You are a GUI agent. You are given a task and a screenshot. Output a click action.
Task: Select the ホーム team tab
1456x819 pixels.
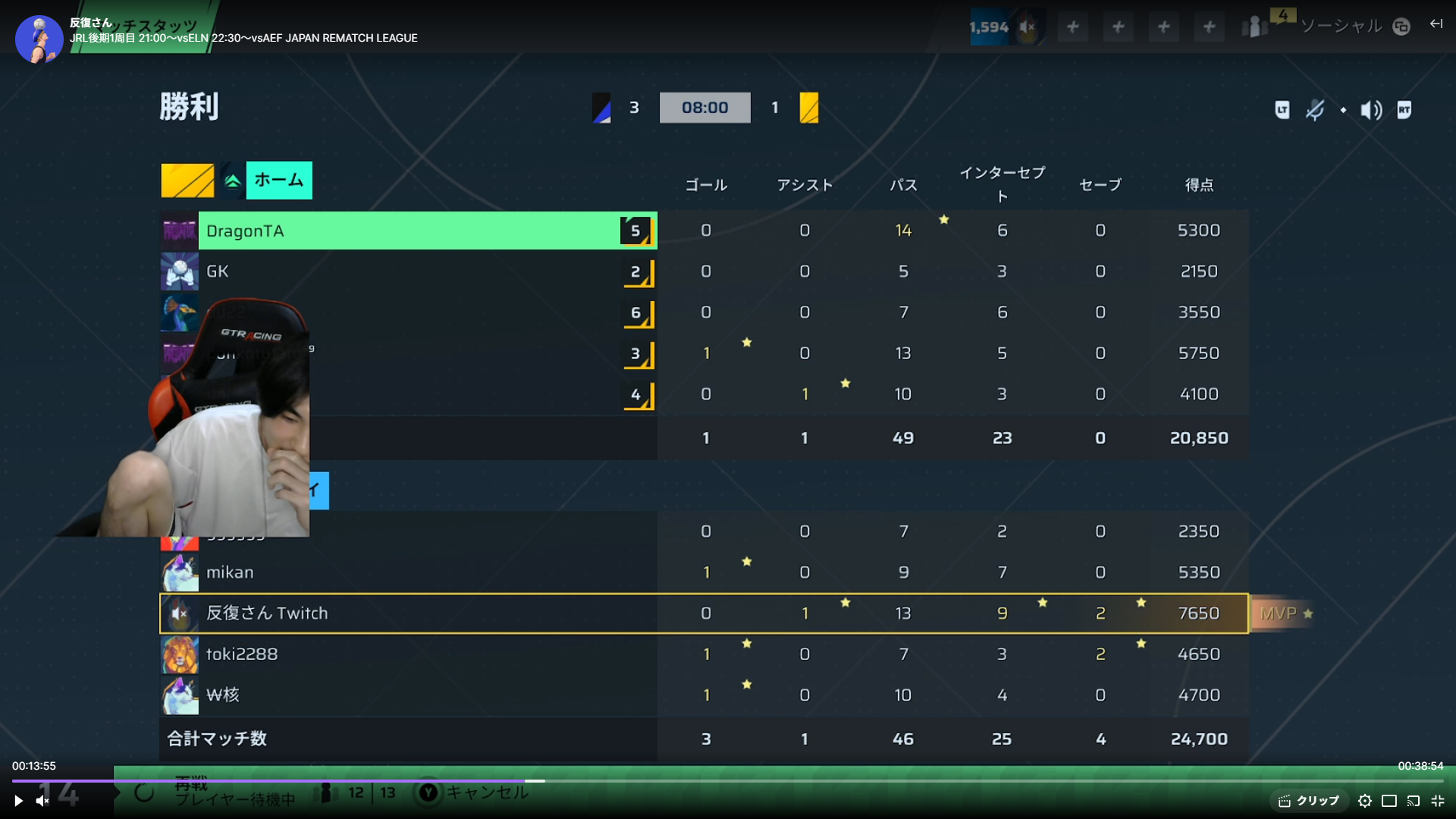(279, 180)
